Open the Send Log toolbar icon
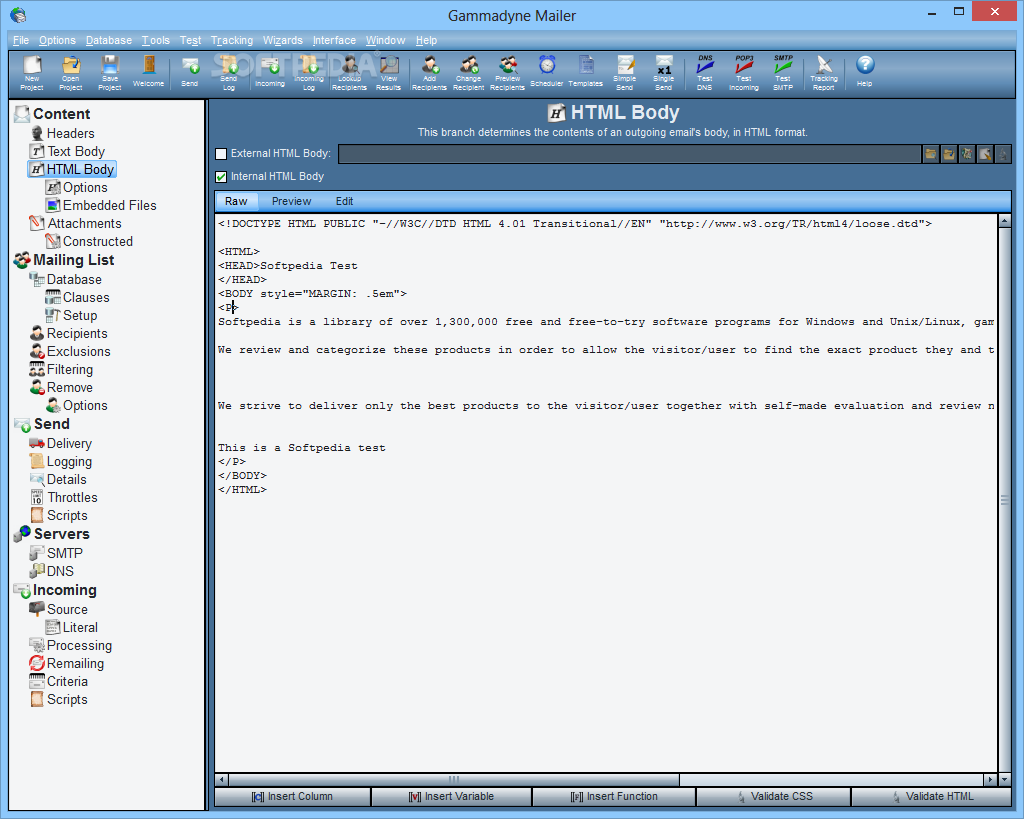Image resolution: width=1024 pixels, height=819 pixels. [x=229, y=72]
